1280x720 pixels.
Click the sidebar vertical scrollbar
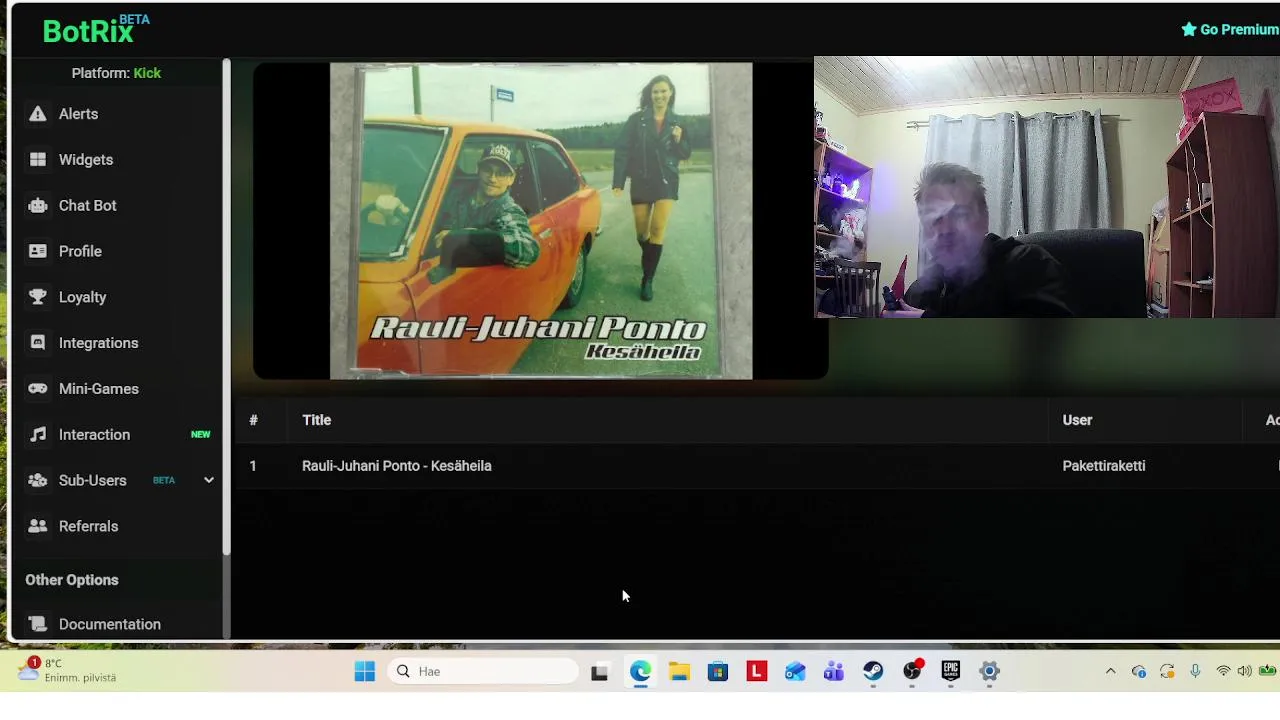pyautogui.click(x=227, y=306)
